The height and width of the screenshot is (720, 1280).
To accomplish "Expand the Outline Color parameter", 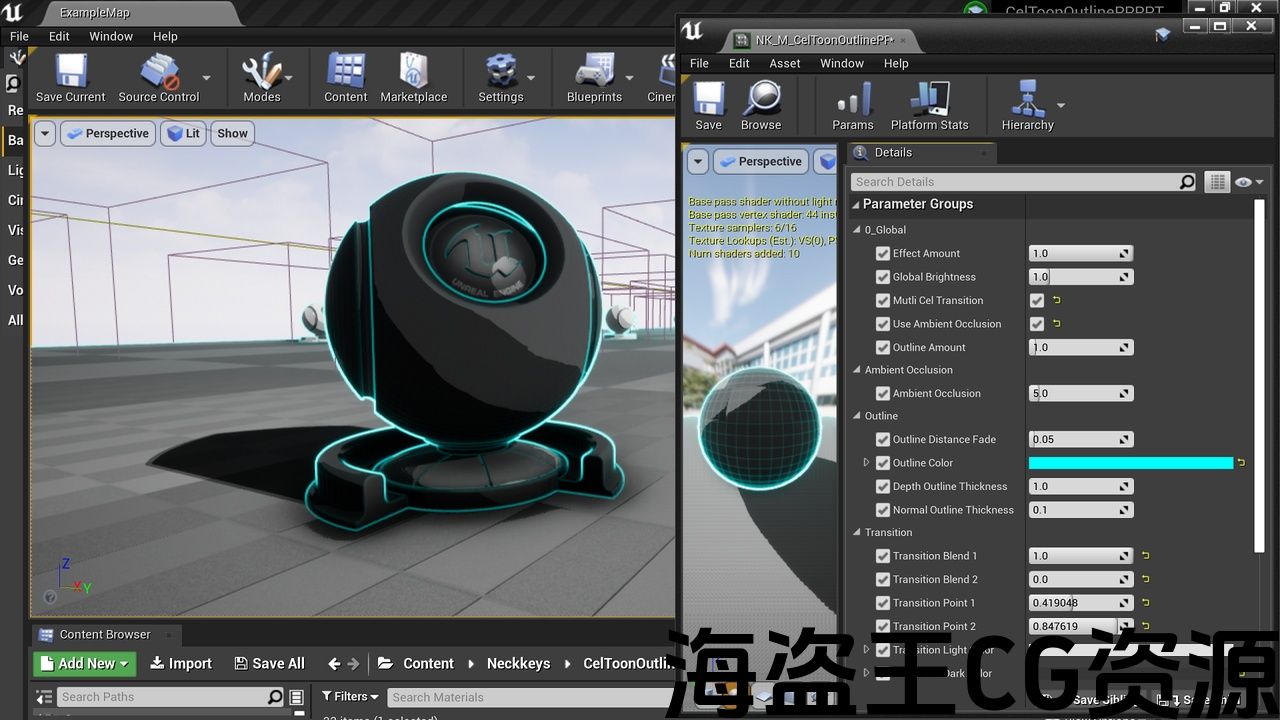I will 867,463.
